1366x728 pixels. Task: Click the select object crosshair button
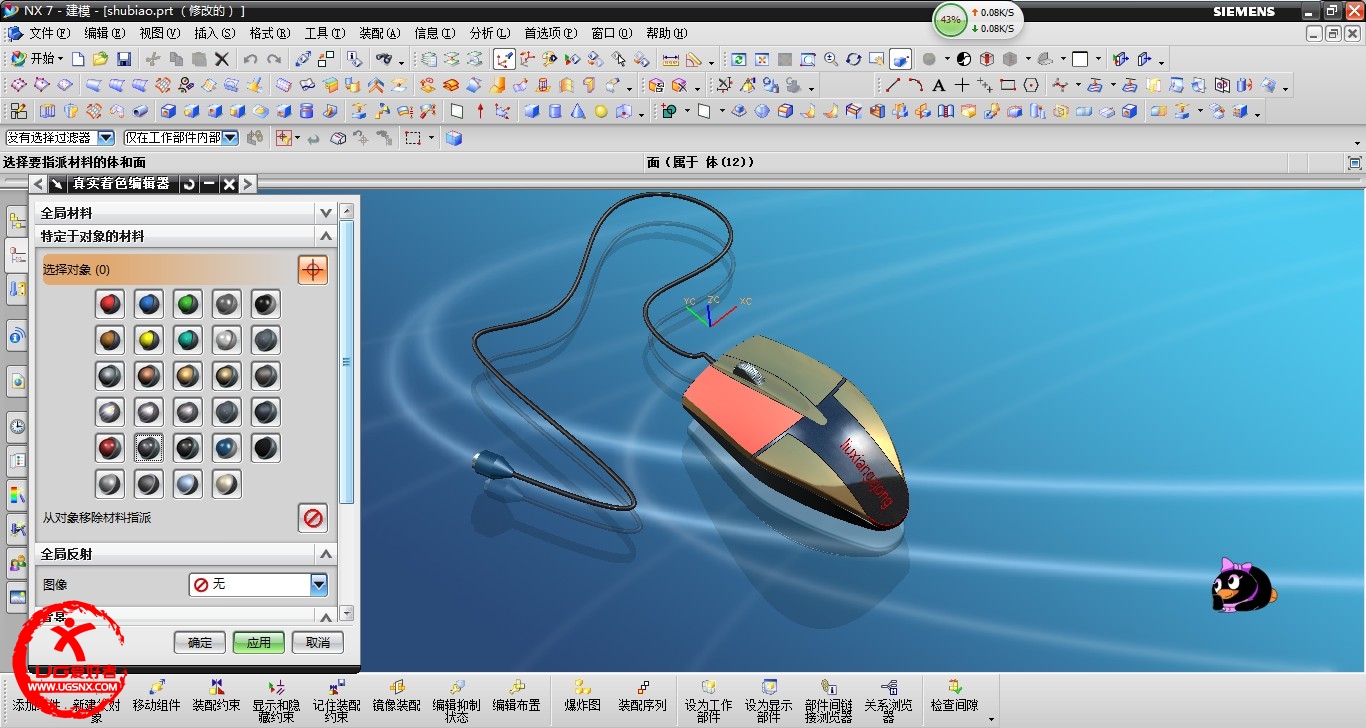(313, 269)
